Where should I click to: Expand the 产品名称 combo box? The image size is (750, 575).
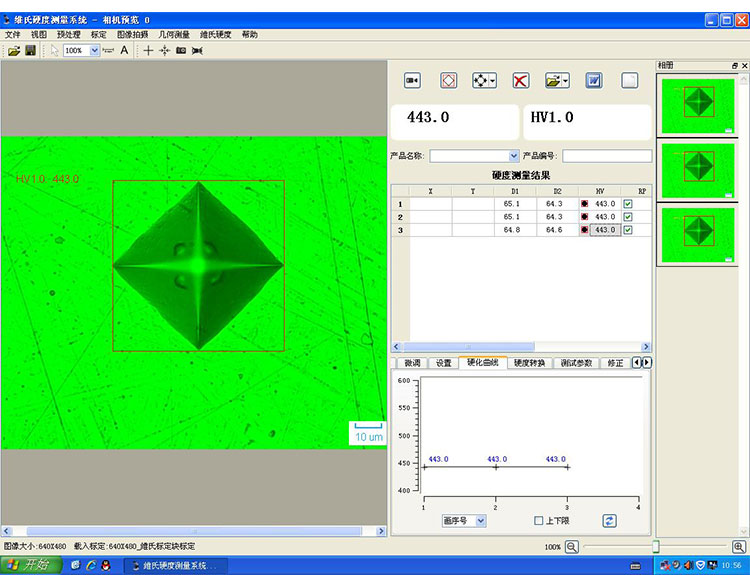514,156
